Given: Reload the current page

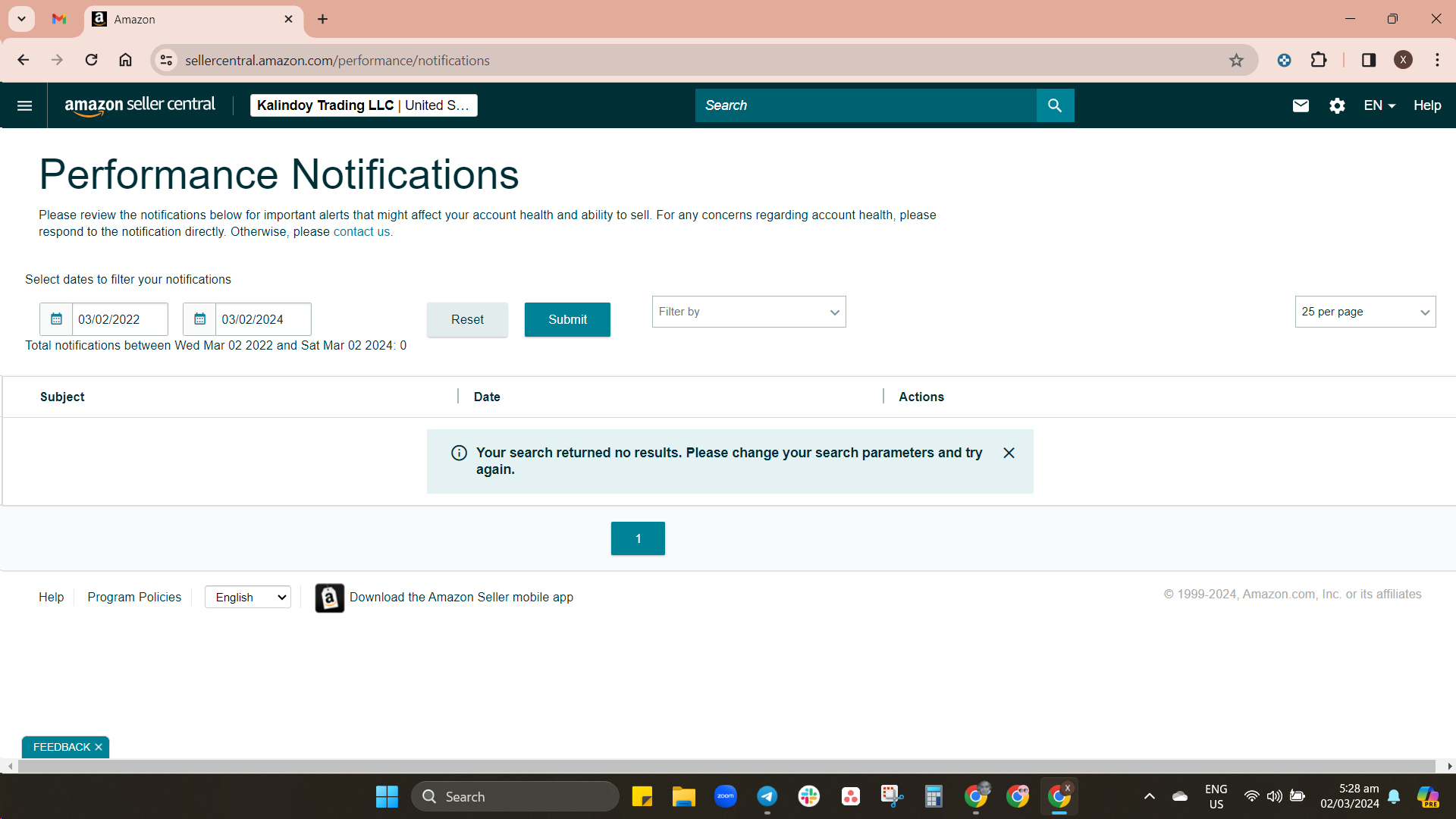Looking at the screenshot, I should 91,60.
